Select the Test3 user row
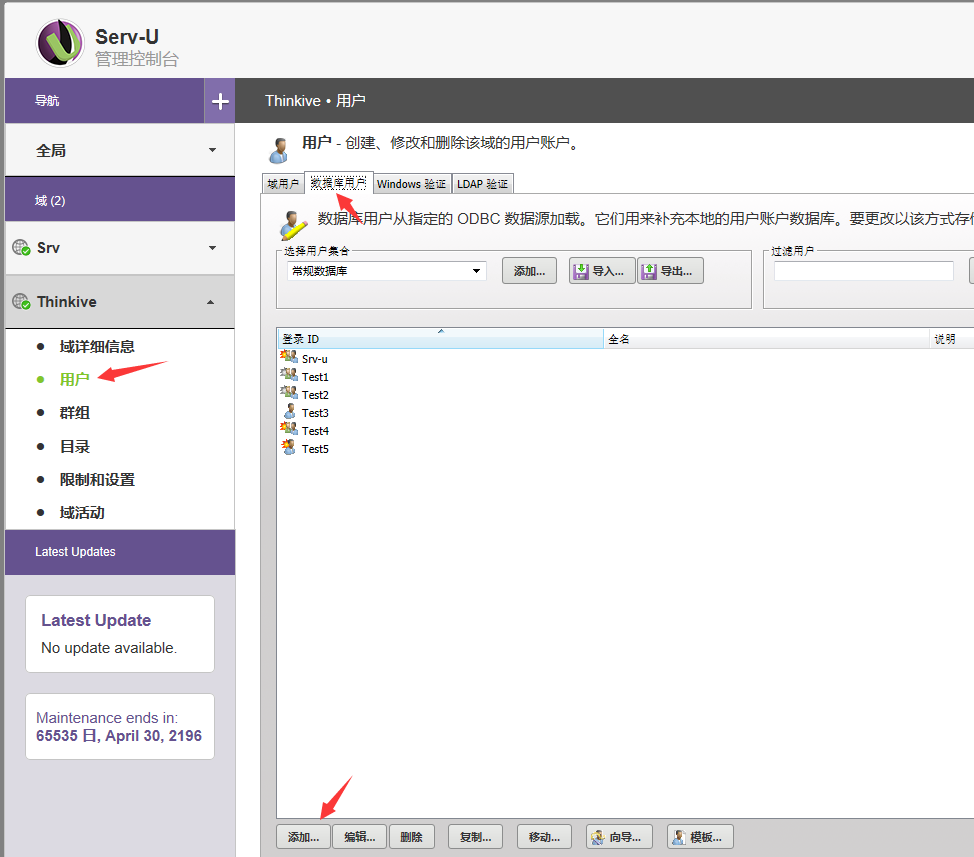Screen dimensions: 974x857 [x=626, y=412]
